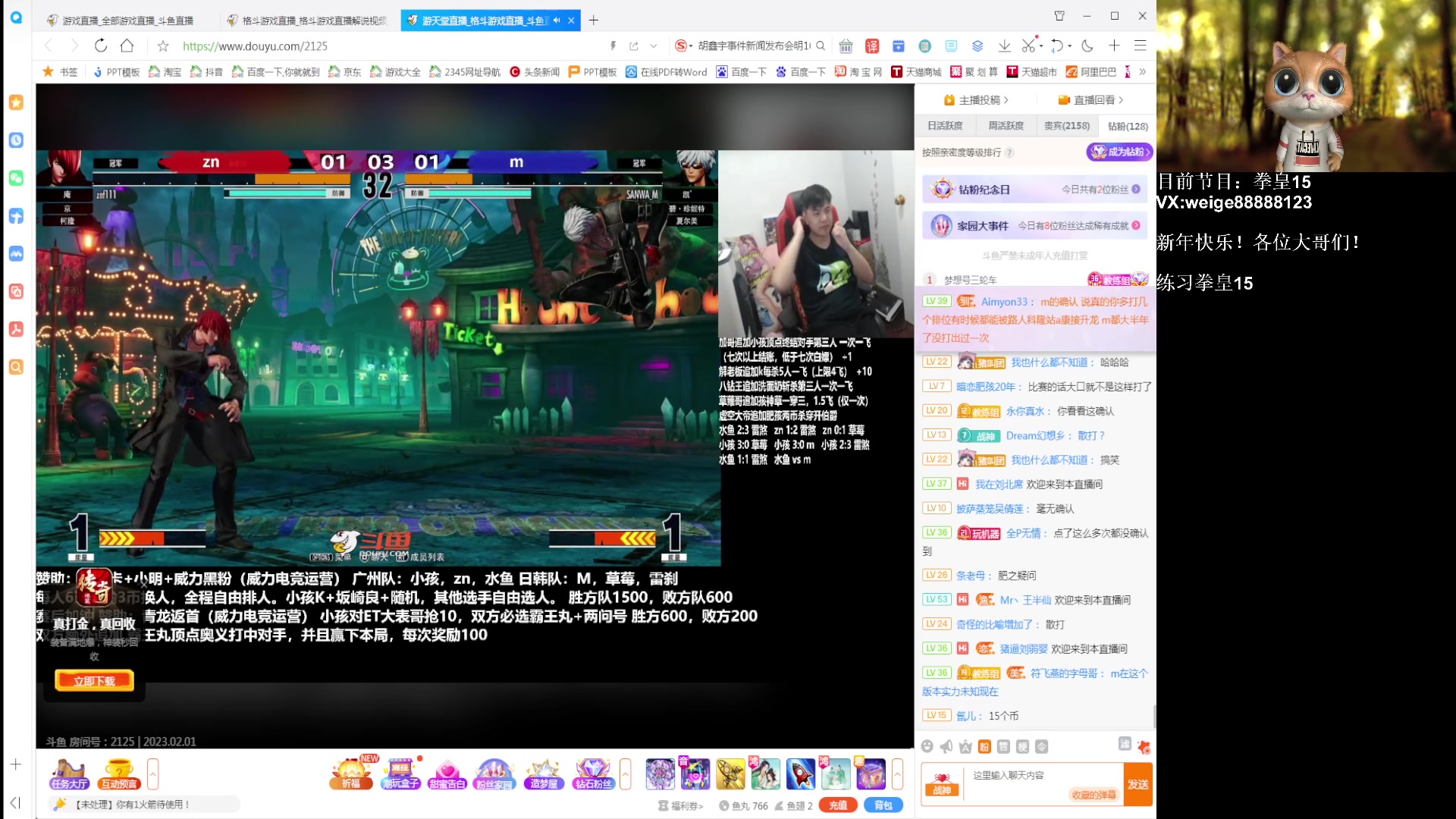Mute the audio on the active tab
This screenshot has width=1456, height=819.
tap(557, 20)
